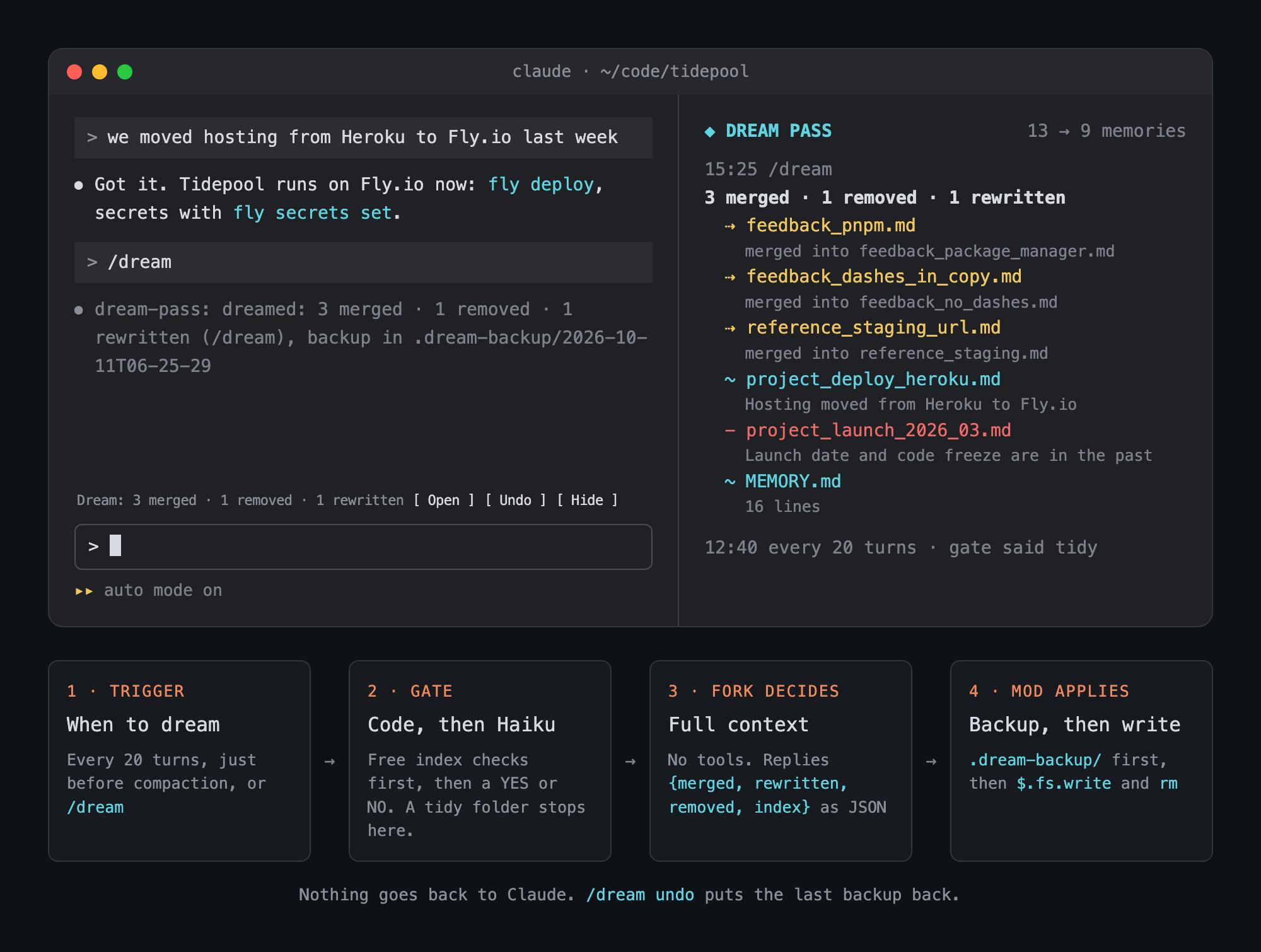Open project_deploy_heroku.md memory file
Image resolution: width=1261 pixels, height=952 pixels.
(873, 380)
